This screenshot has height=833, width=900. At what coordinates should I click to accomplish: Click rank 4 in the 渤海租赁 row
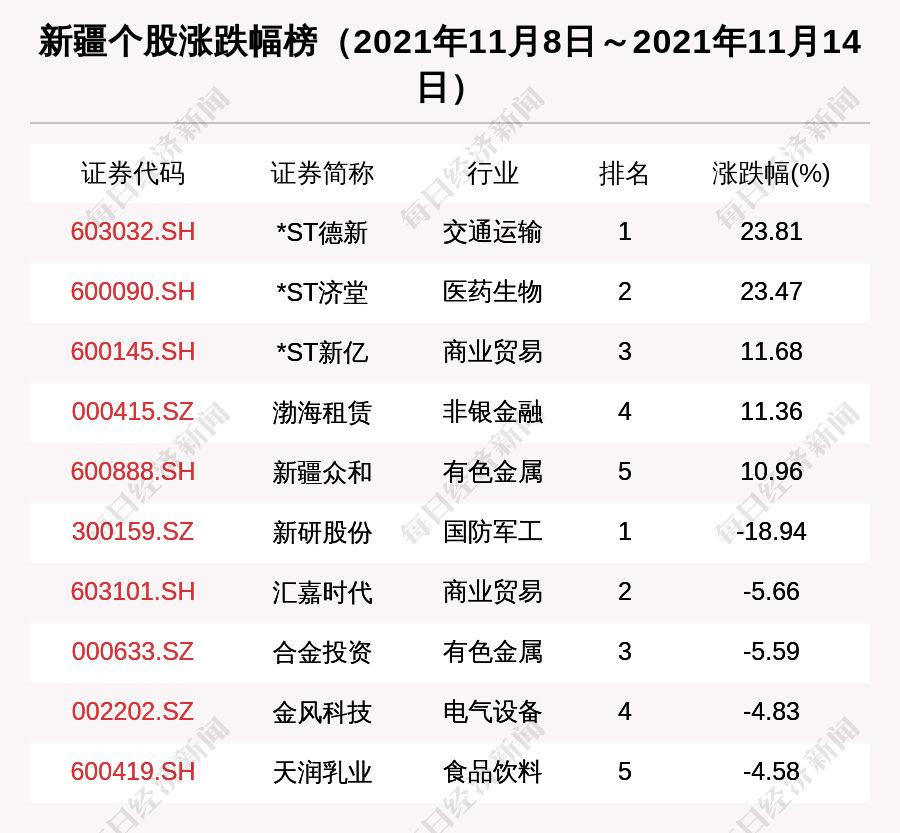624,412
